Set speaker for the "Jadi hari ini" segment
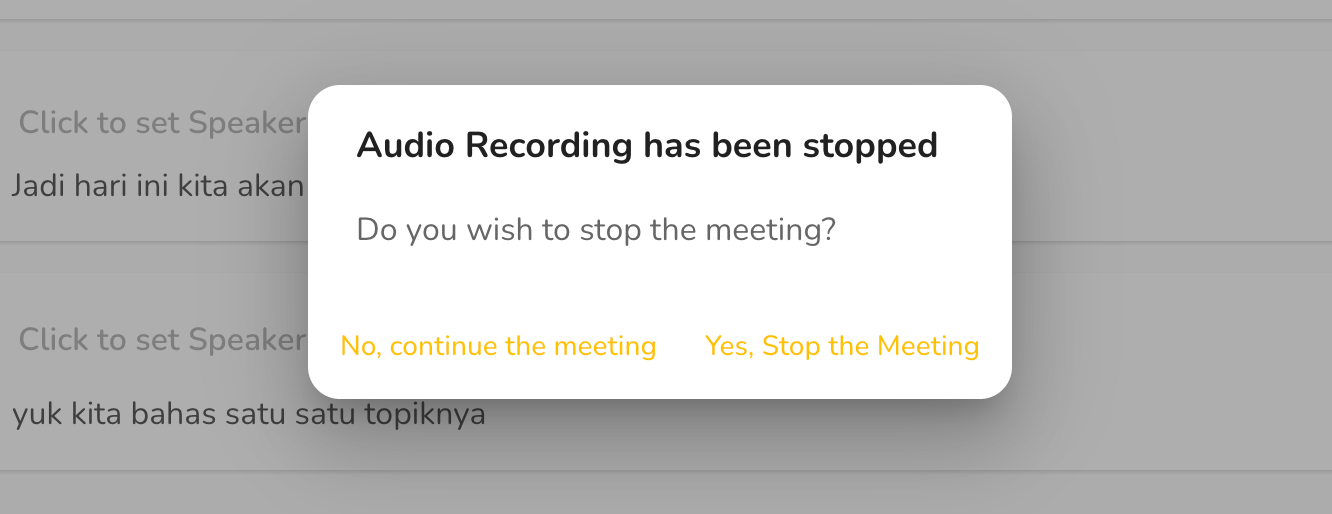 coord(161,123)
